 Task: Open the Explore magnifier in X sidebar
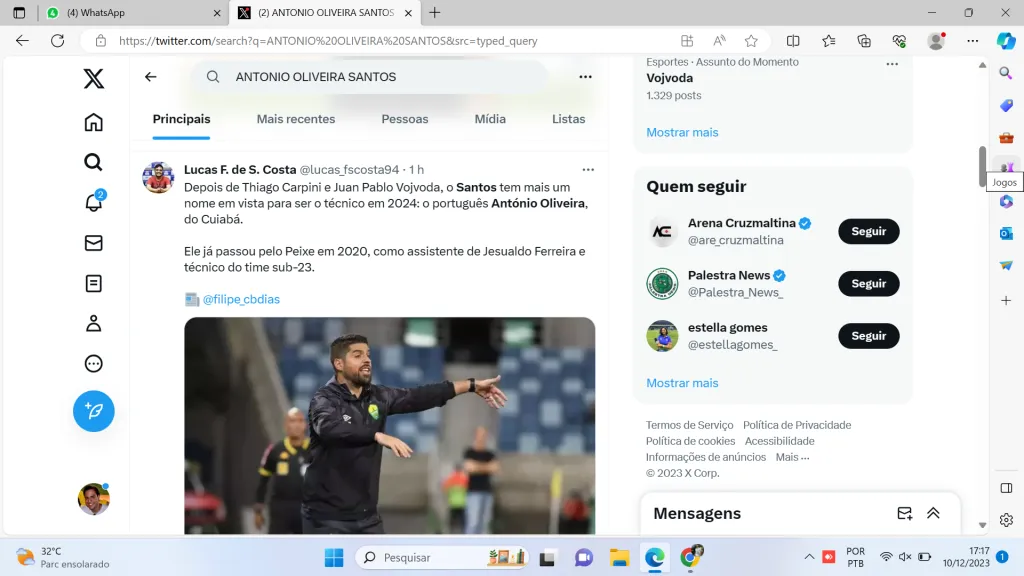click(93, 162)
